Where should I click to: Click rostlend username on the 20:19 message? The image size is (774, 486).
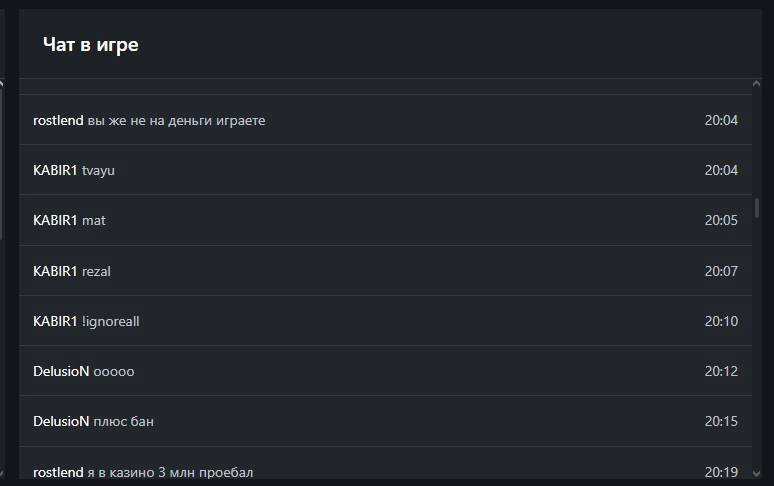pyautogui.click(x=58, y=471)
